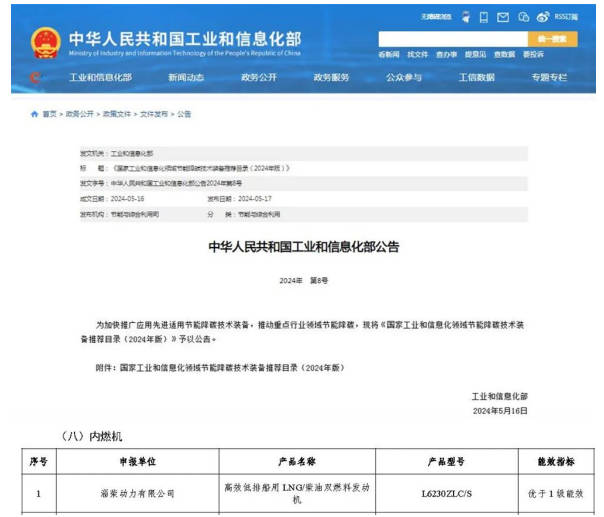Viewport: 604px width, 517px height.
Task: Click the section heading （八）内燃机
Action: (92, 436)
